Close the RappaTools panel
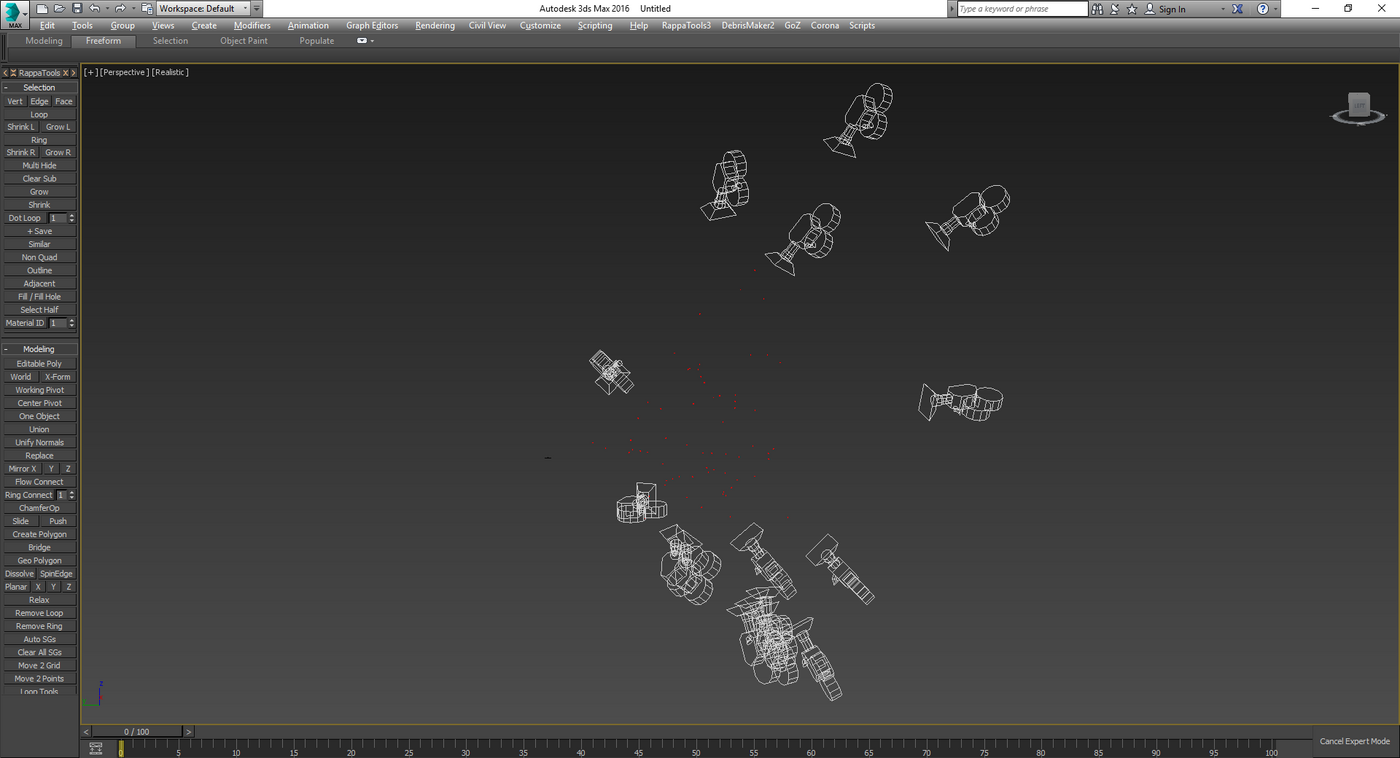Screen dimensions: 1400x758 tap(66, 73)
